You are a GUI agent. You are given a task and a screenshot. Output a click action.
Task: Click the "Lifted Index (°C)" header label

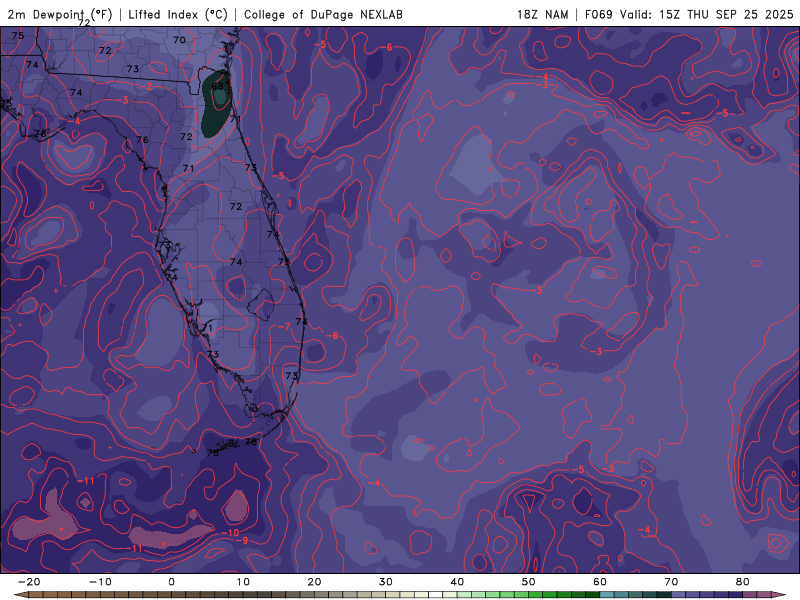(x=178, y=14)
